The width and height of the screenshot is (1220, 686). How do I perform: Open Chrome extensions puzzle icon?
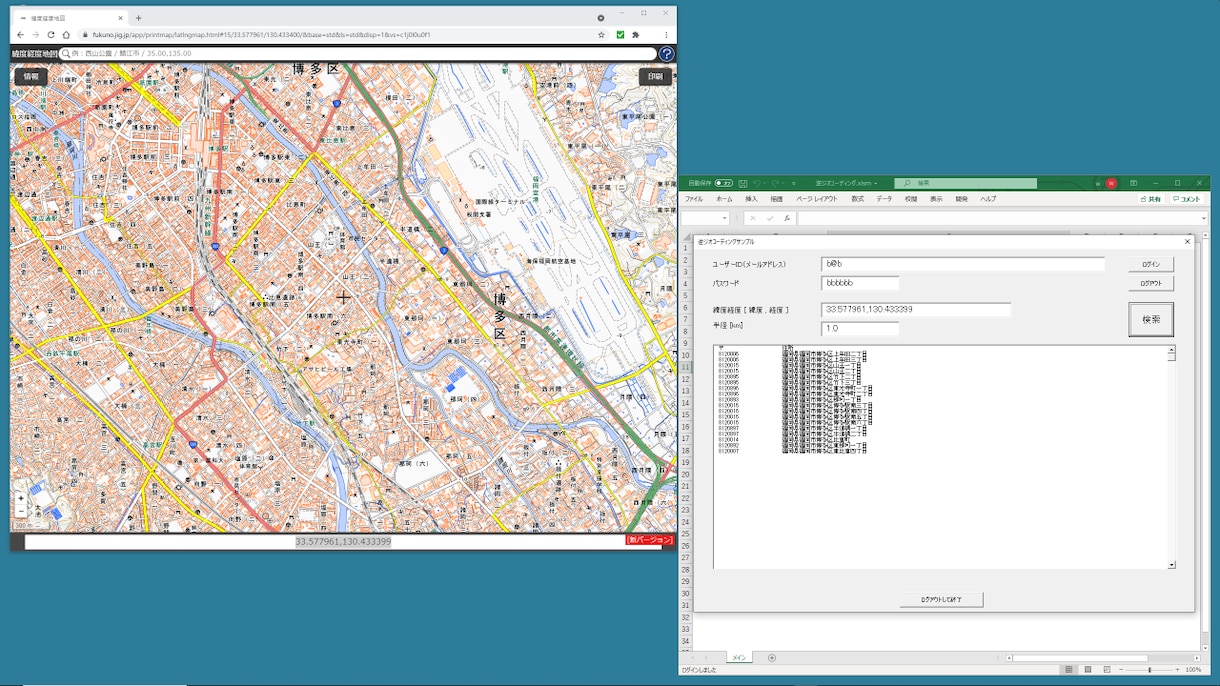635,35
